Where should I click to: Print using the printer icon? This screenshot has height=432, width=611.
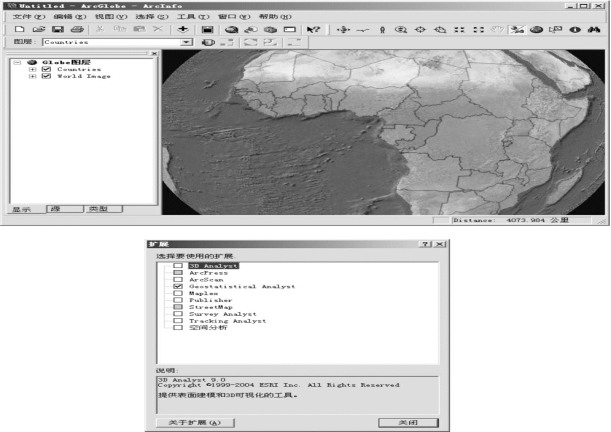(x=77, y=29)
